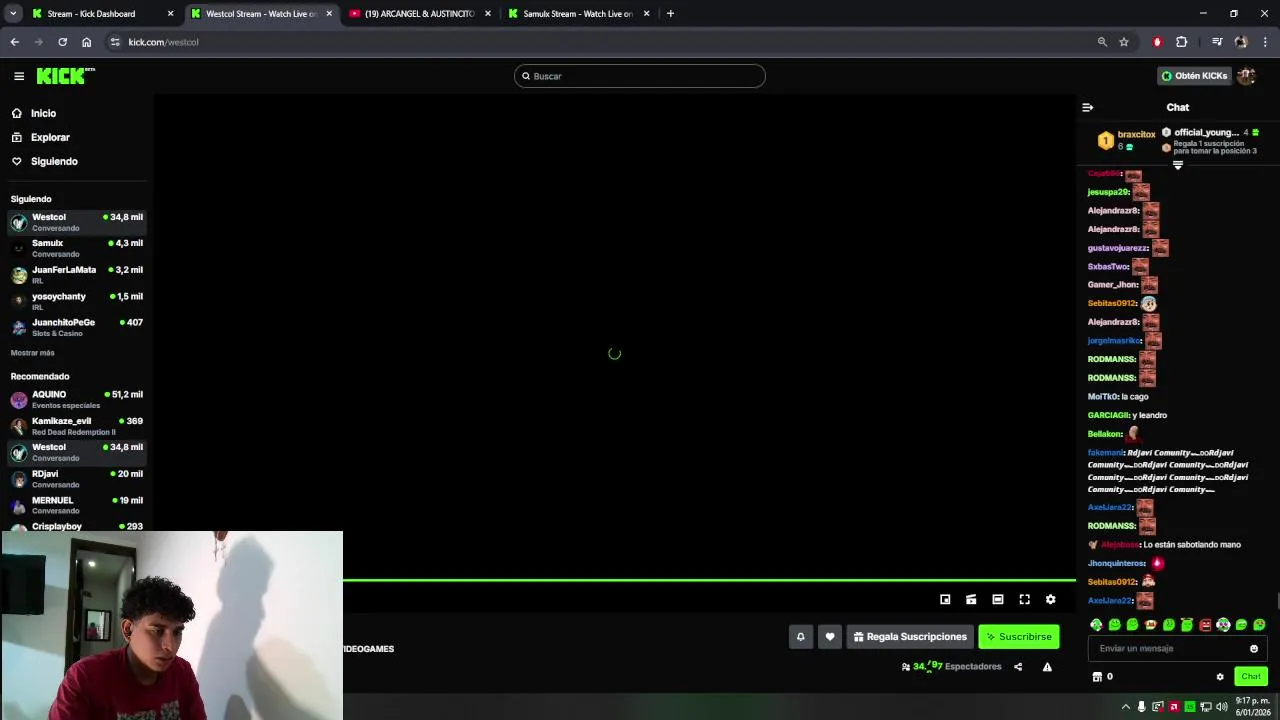Open Chrome media controls icon

pos(1217,42)
